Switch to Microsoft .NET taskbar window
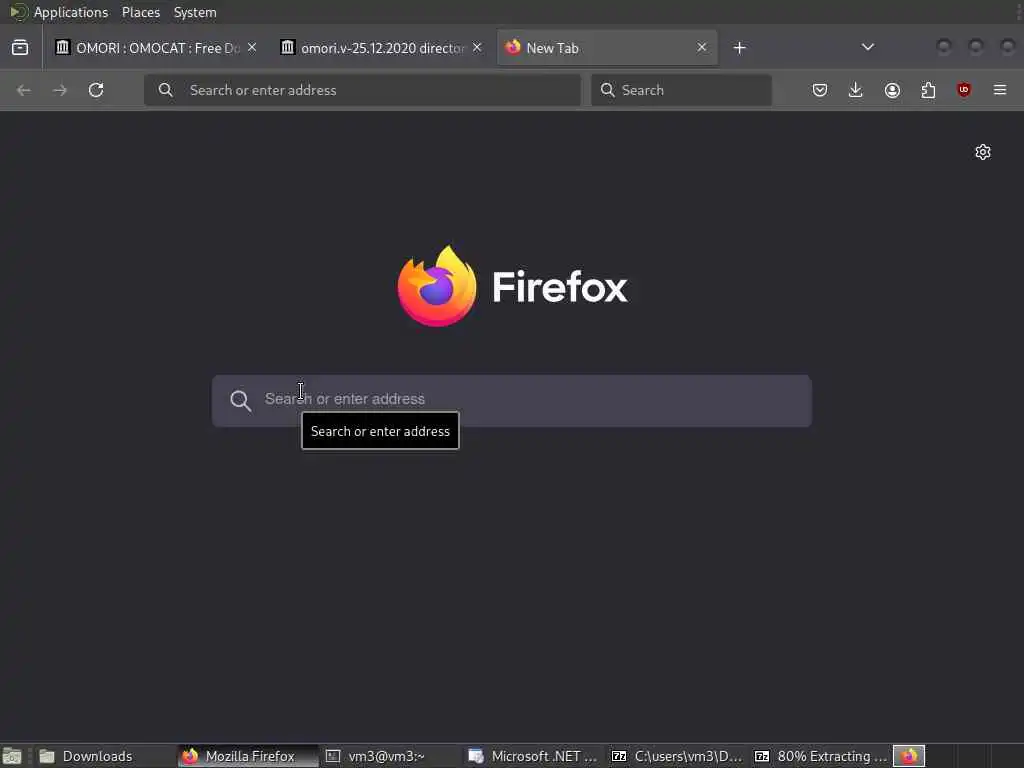This screenshot has height=768, width=1024. (x=534, y=756)
